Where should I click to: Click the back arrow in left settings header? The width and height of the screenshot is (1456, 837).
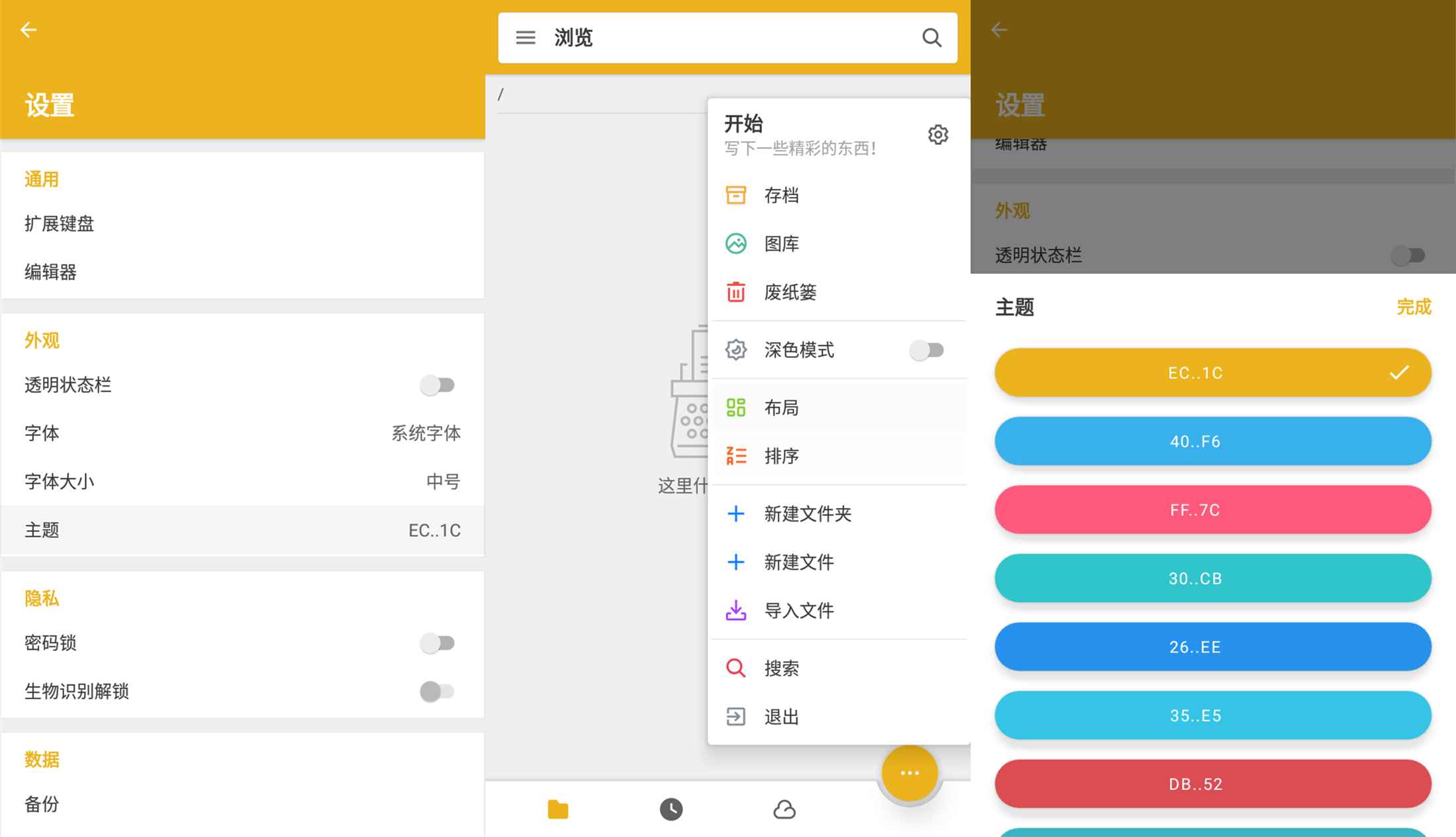[28, 30]
